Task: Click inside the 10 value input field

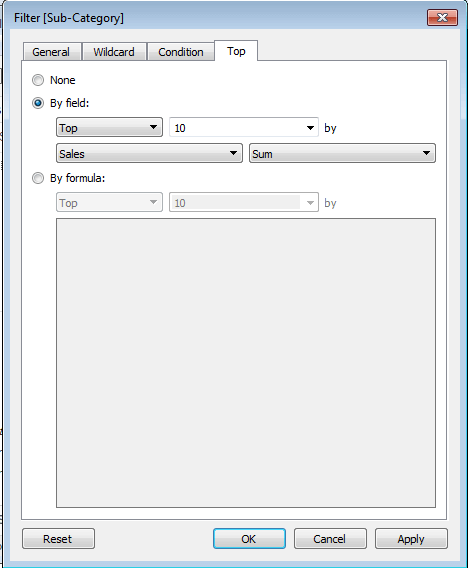Action: tap(236, 128)
